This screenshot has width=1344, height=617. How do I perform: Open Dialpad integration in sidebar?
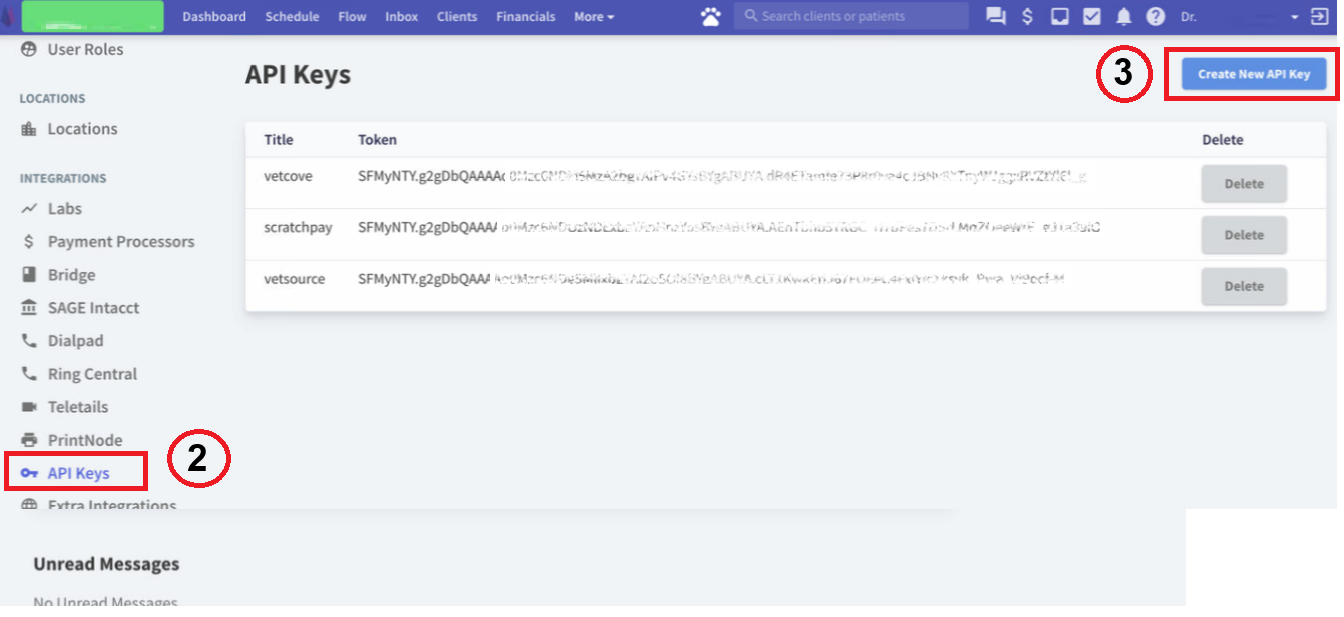75,341
